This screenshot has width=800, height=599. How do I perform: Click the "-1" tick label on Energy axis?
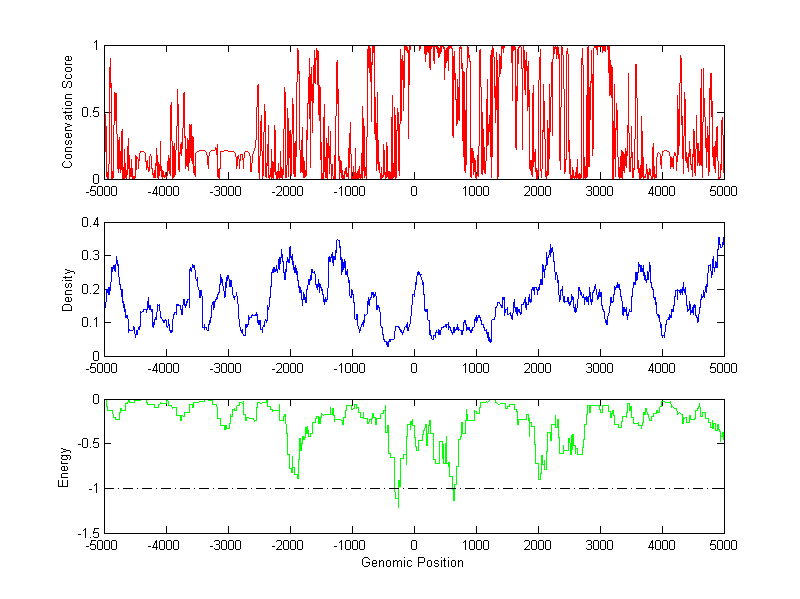point(91,489)
